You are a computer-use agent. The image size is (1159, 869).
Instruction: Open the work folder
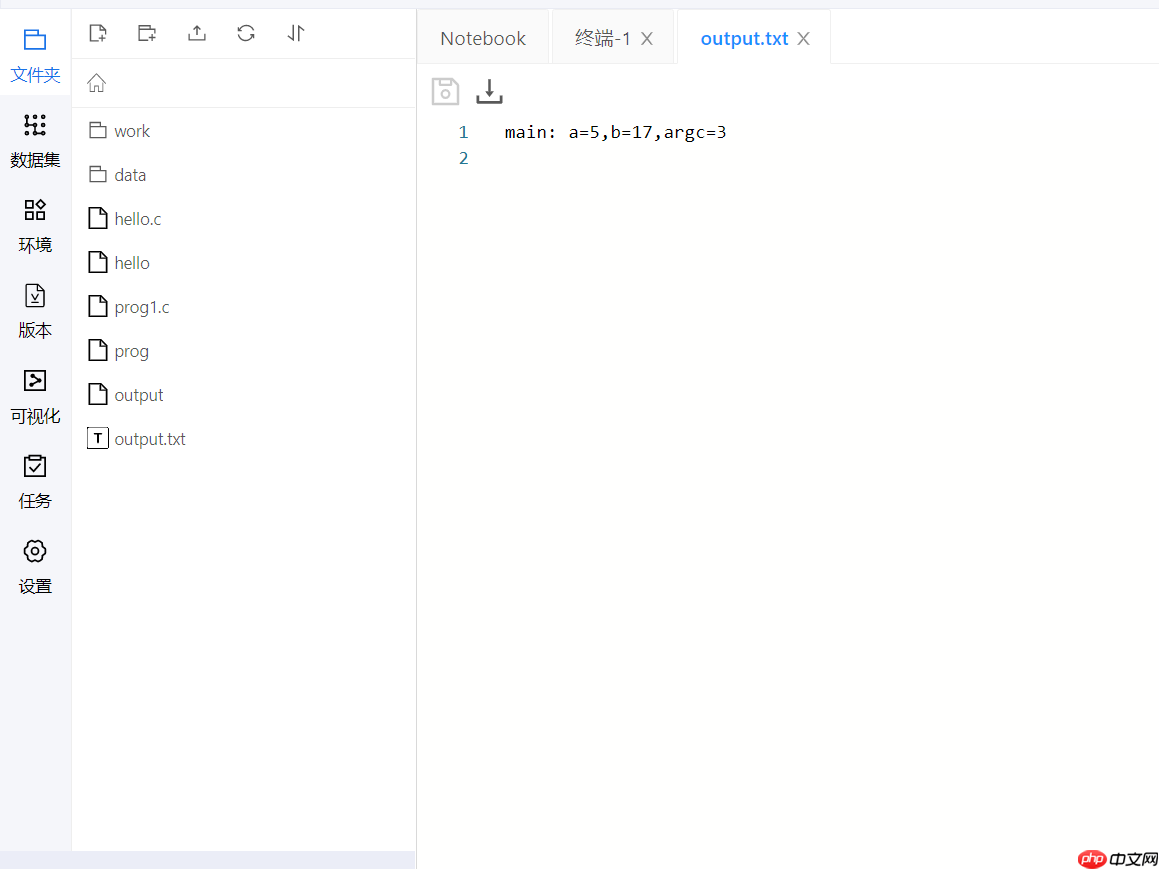coord(132,130)
